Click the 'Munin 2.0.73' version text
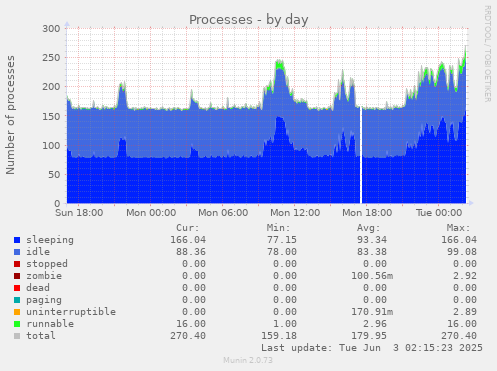This screenshot has width=497, height=371. tap(248, 360)
